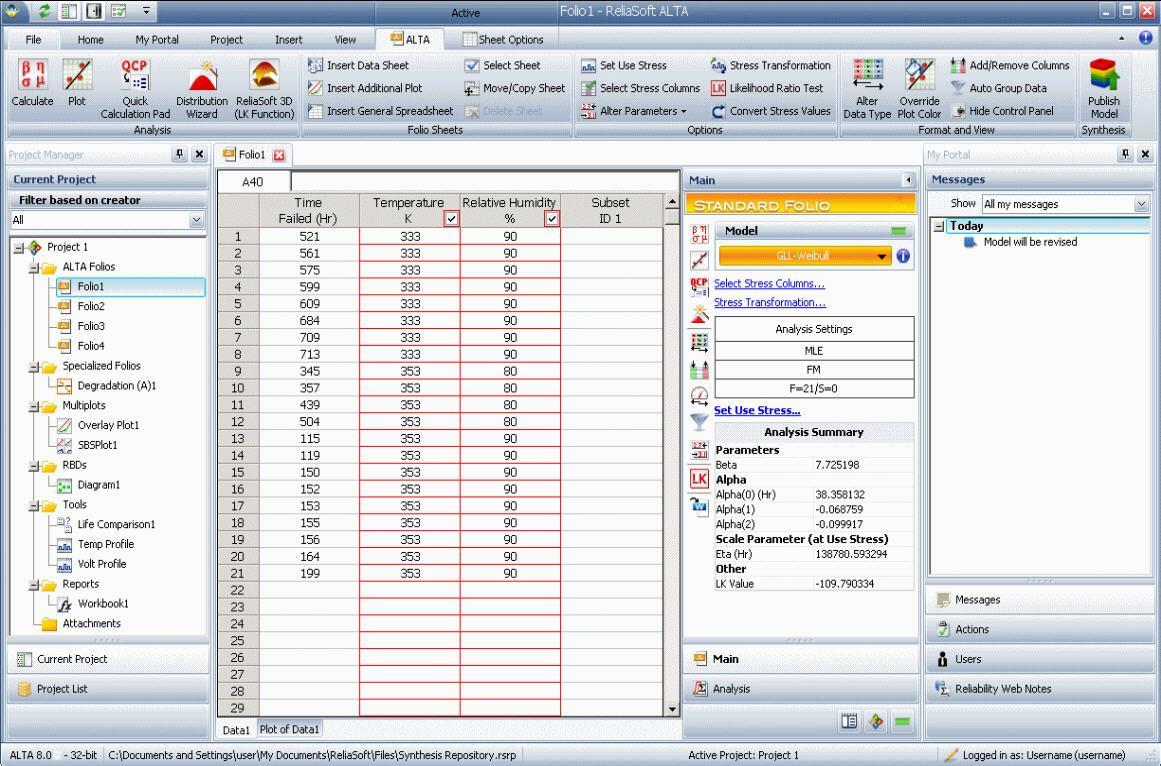Viewport: 1161px width, 766px height.
Task: Click Convert Stress Values
Action: coord(771,111)
